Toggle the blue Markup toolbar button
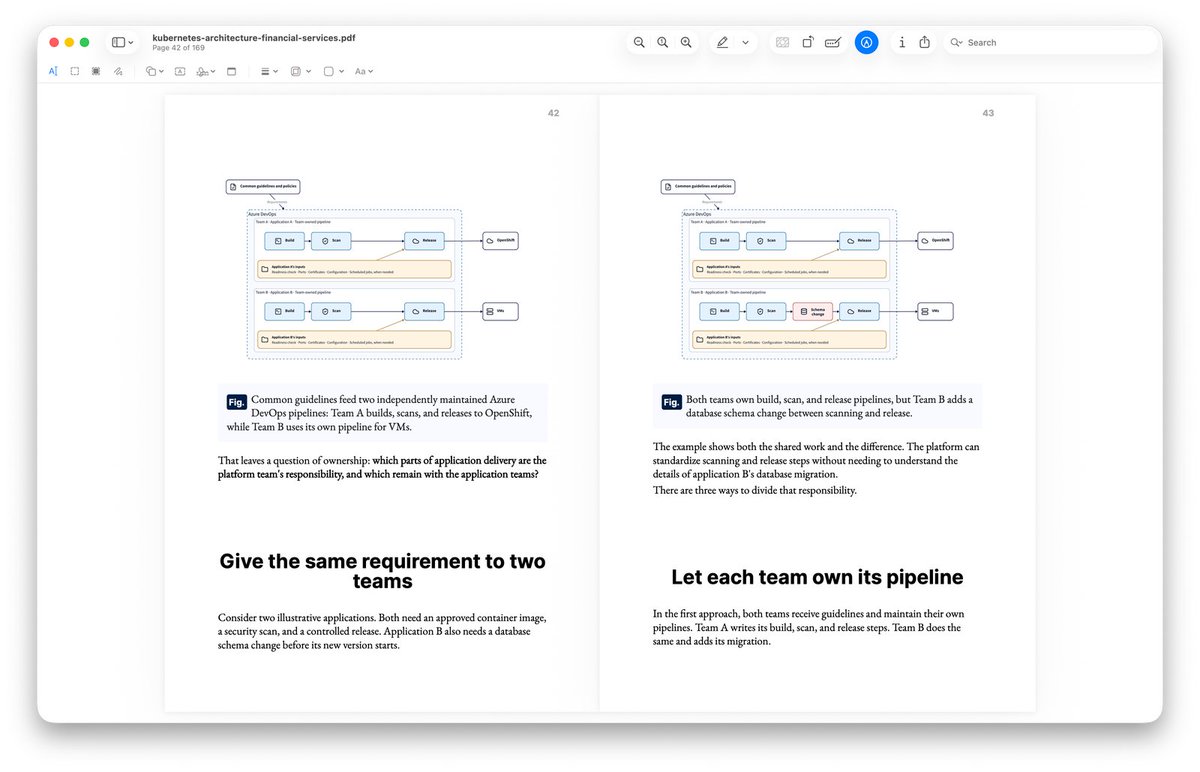Screen dimensions: 1200x772 click(867, 42)
